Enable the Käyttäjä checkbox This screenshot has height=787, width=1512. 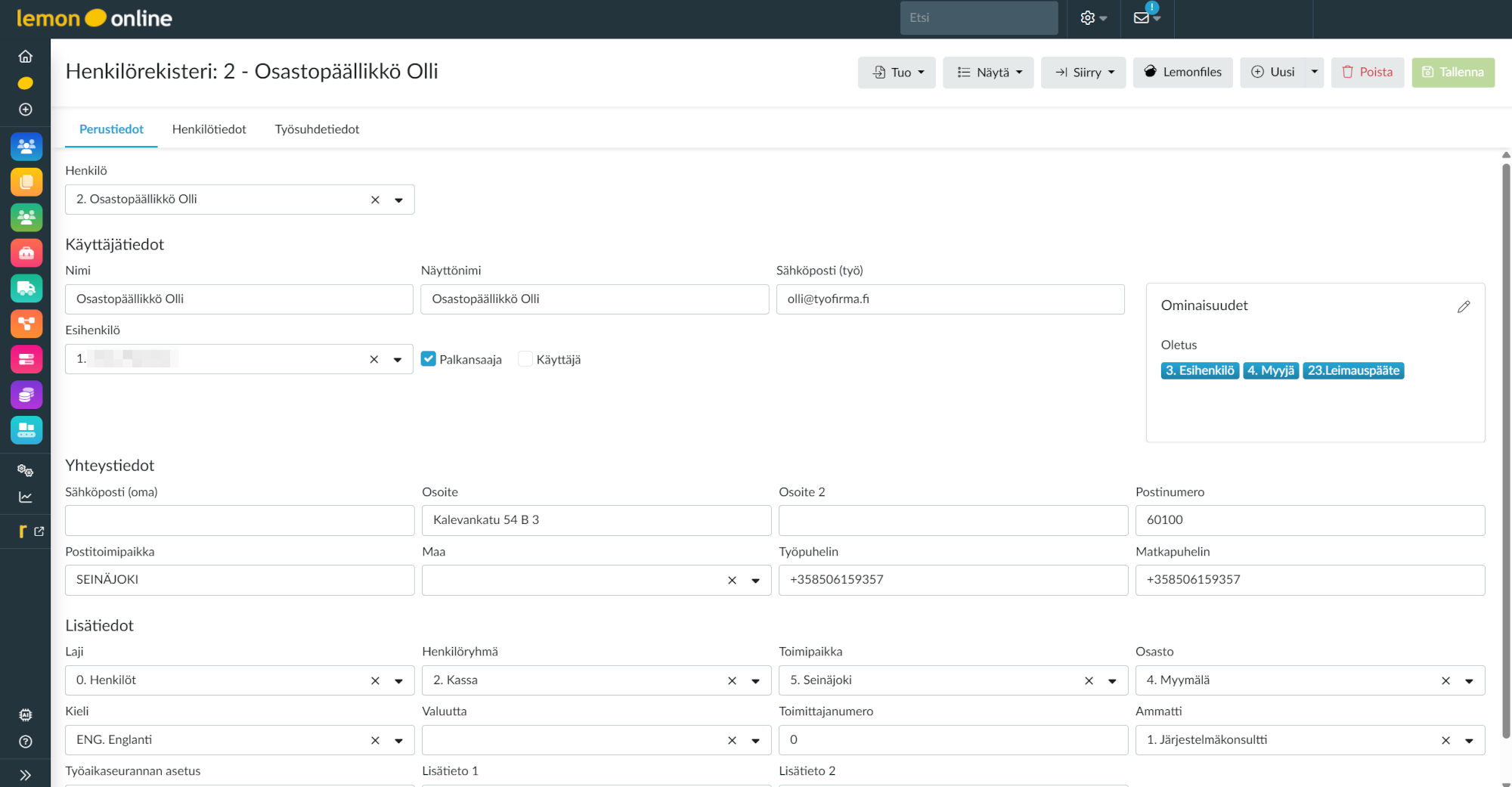pos(525,359)
